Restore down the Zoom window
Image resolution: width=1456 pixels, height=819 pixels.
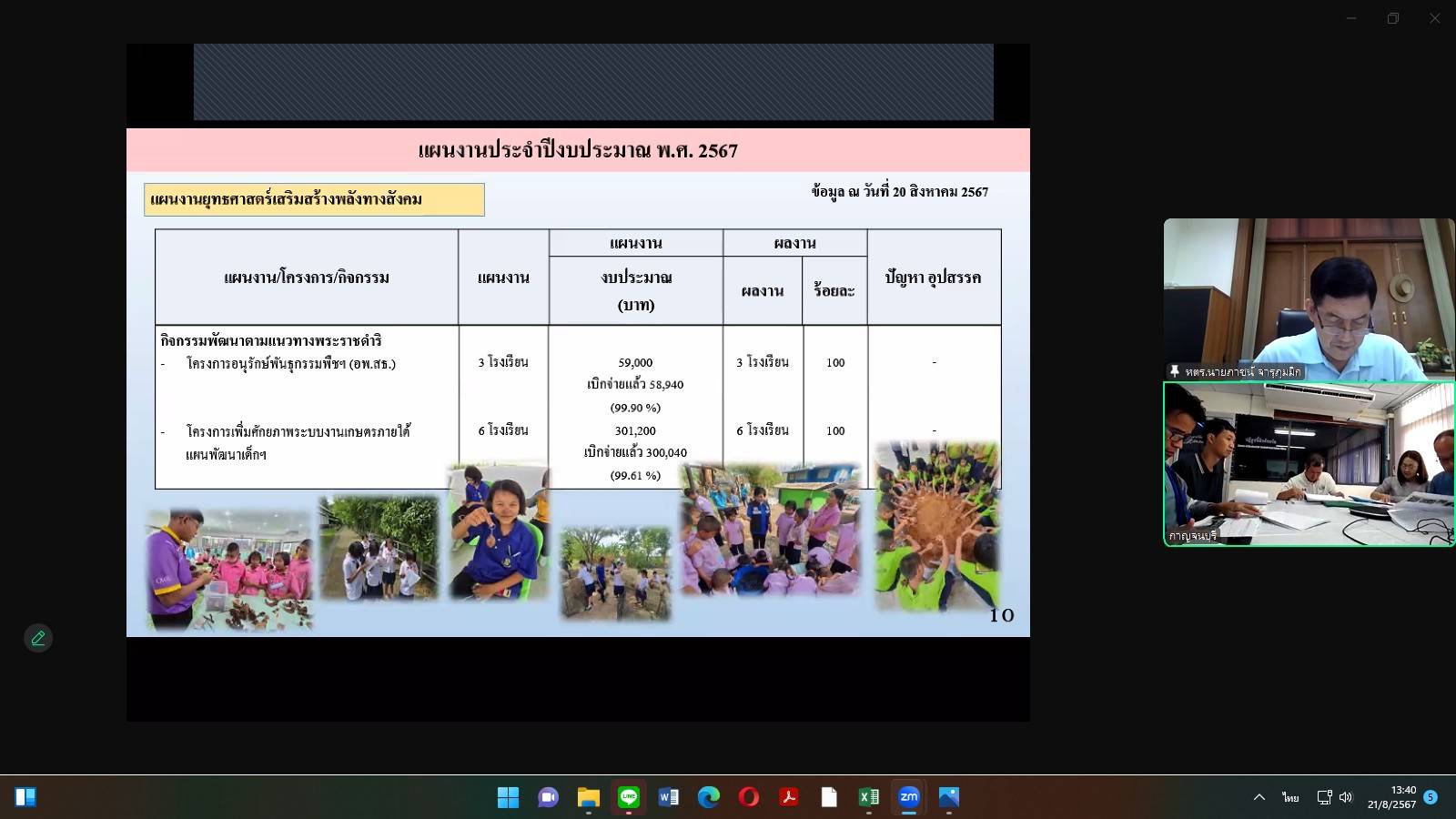pos(1392,18)
